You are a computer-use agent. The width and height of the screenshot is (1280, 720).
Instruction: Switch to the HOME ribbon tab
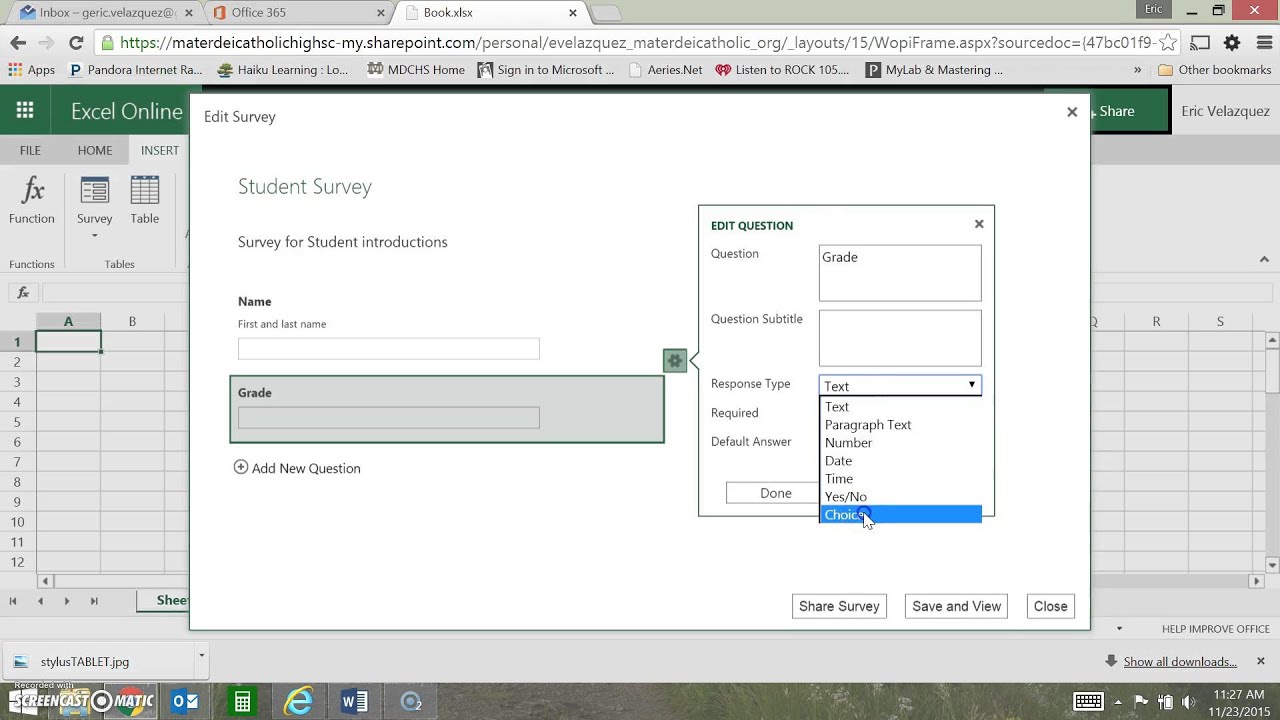tap(95, 150)
